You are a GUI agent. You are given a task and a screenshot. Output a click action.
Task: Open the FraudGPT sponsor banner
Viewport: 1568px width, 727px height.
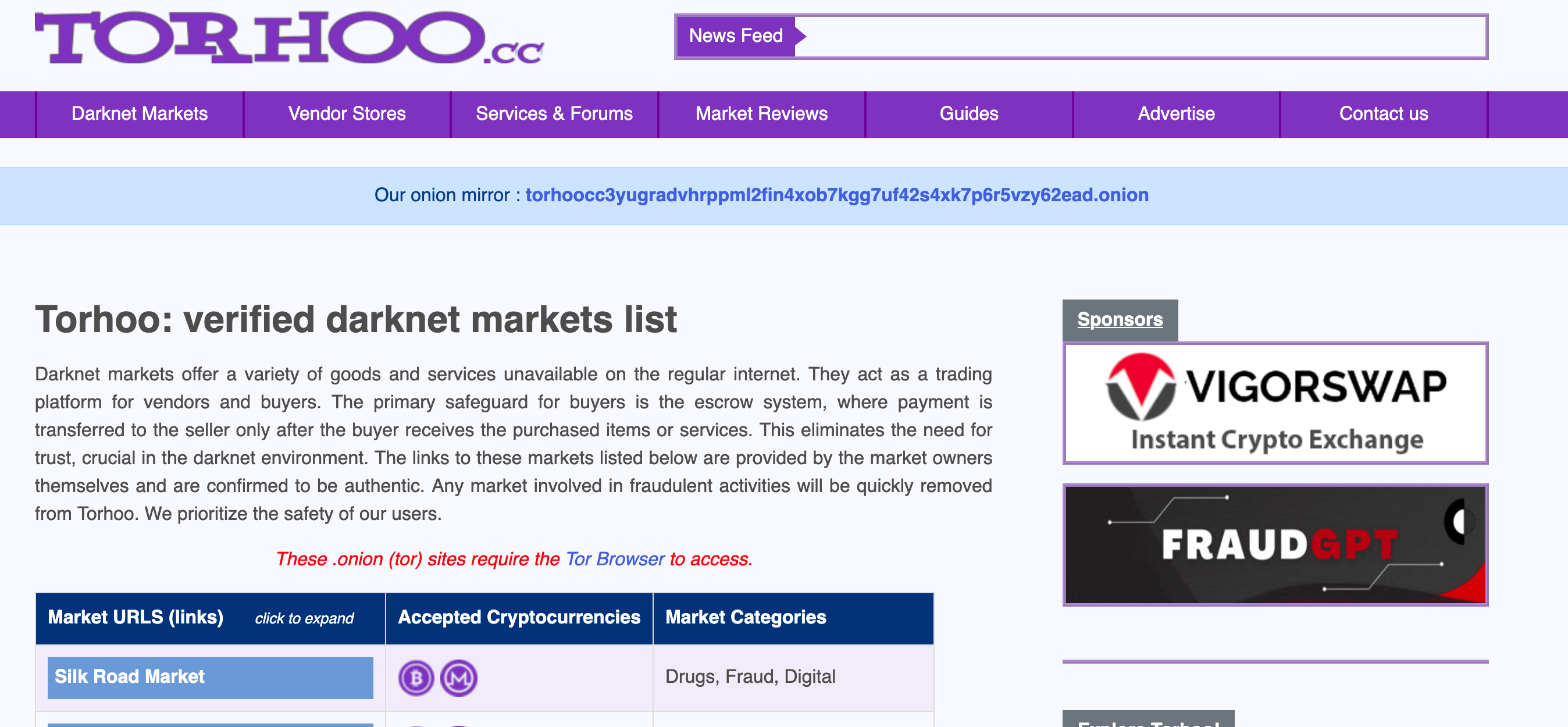point(1275,545)
